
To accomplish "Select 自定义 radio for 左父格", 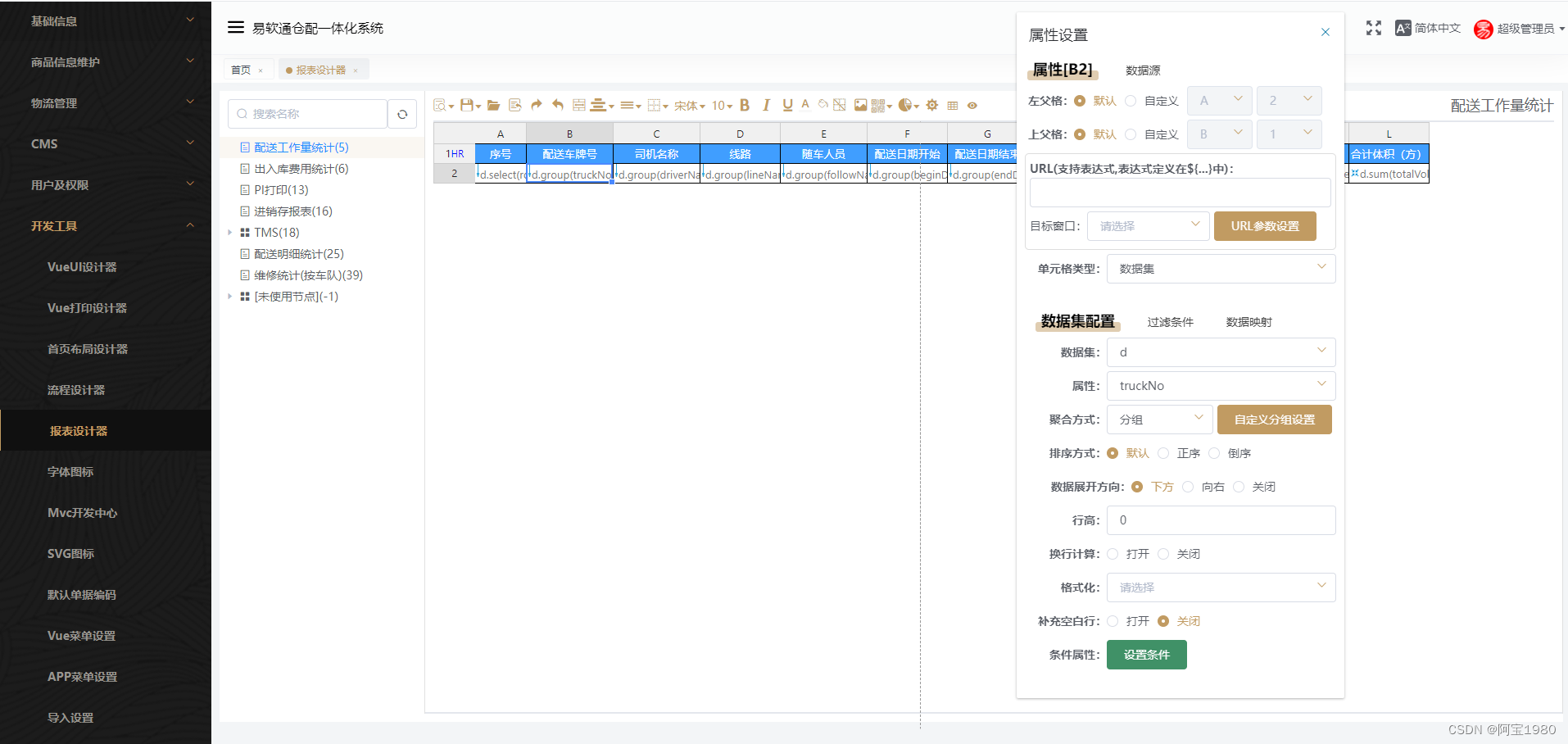I will [1131, 101].
